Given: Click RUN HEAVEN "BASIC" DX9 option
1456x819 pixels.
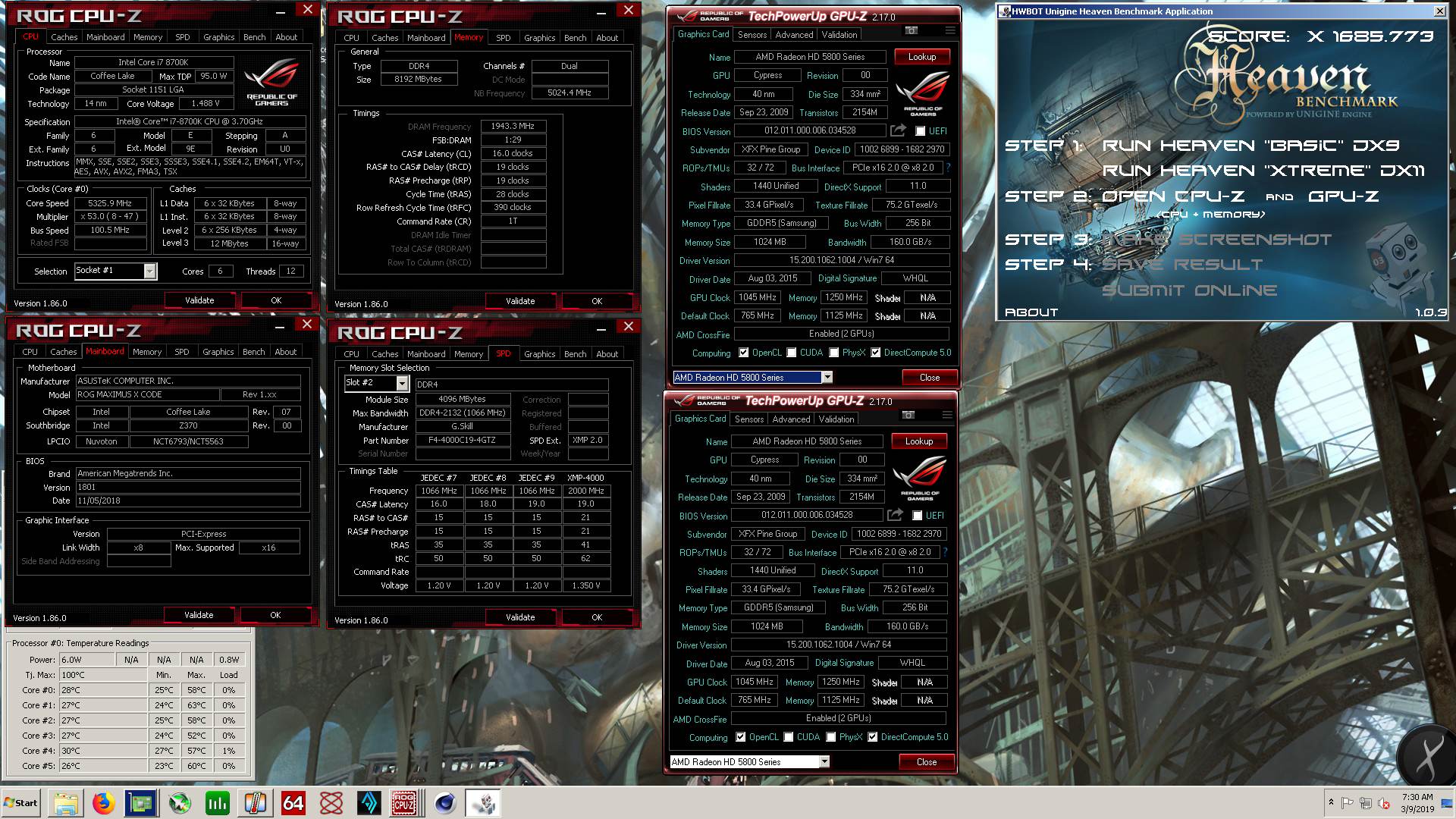Looking at the screenshot, I should click(1250, 146).
